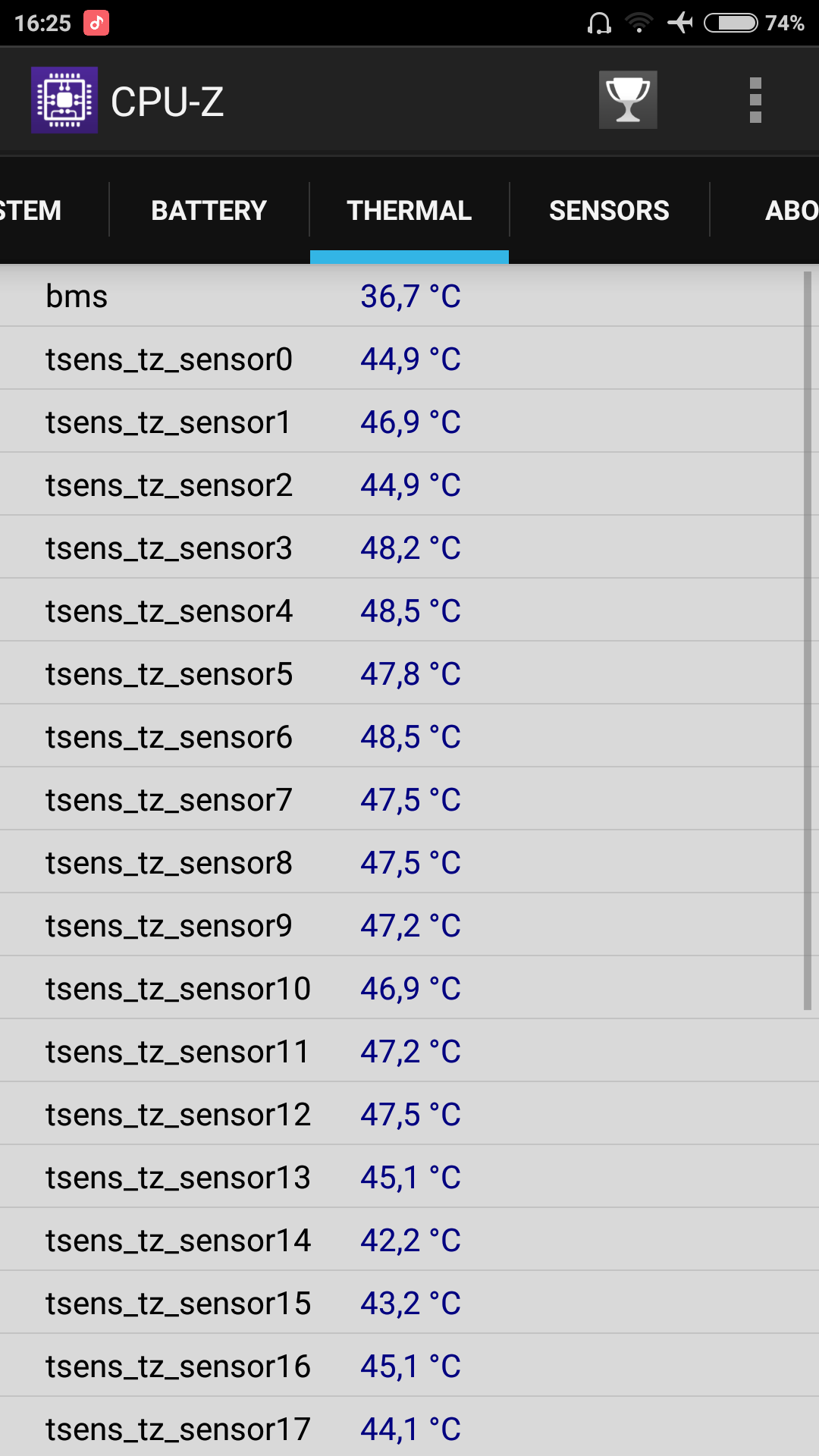Tap the Wi-Fi signal status icon
This screenshot has height=1456, width=819.
639,23
